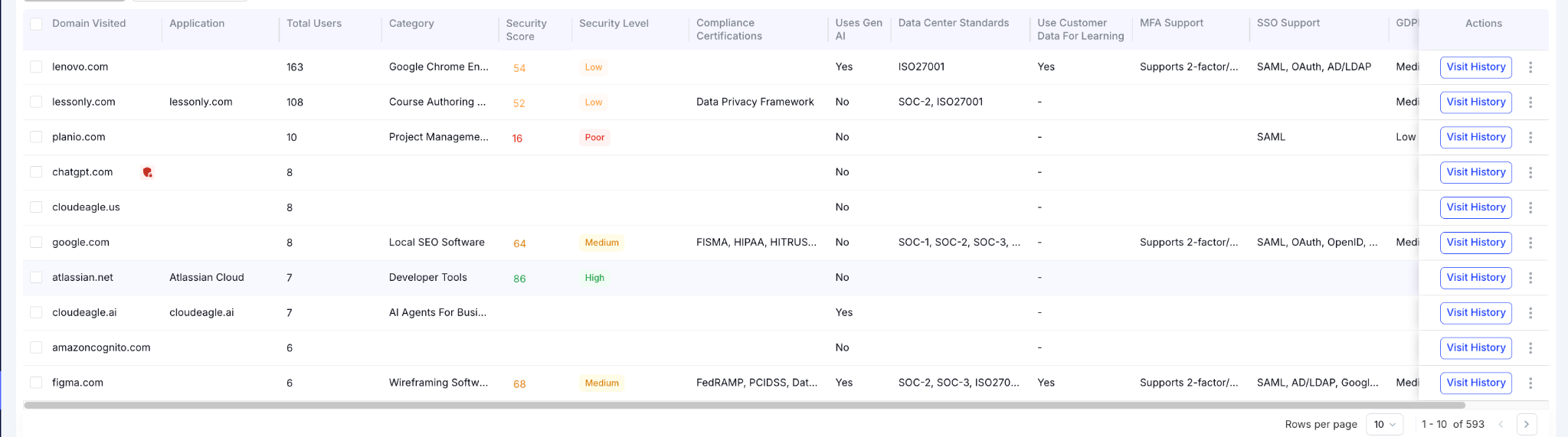Open the three-dot menu for cloudeagle.us
Screen dimensions: 1568x437
tap(1530, 207)
